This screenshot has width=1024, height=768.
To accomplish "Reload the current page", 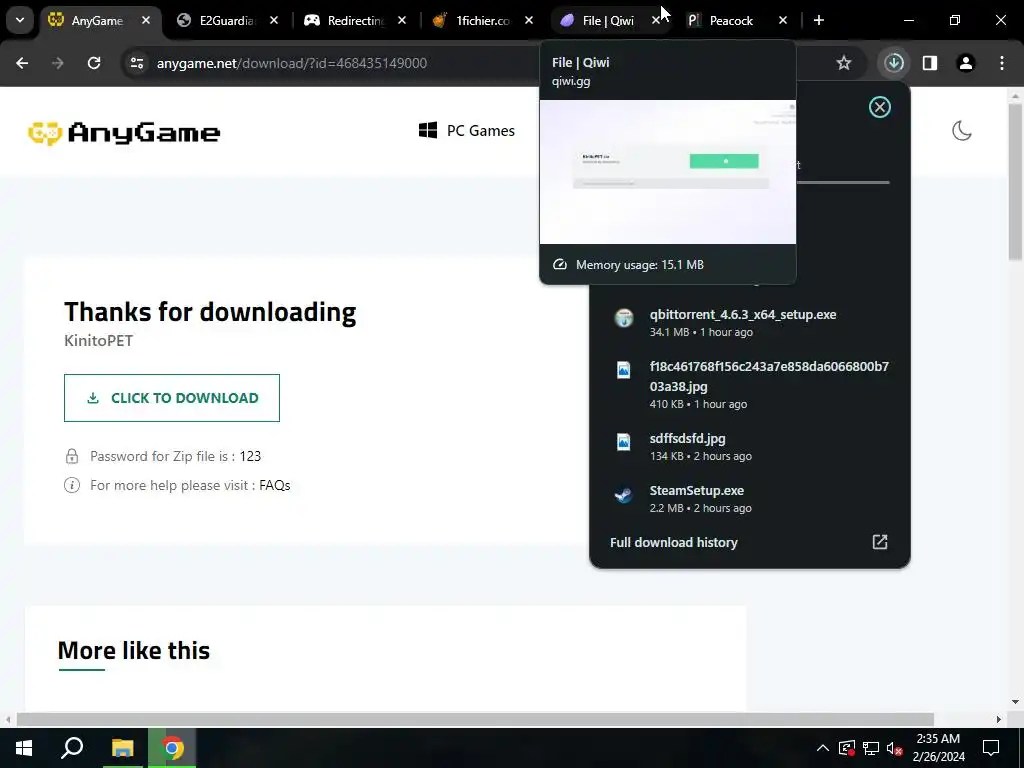I will (94, 63).
